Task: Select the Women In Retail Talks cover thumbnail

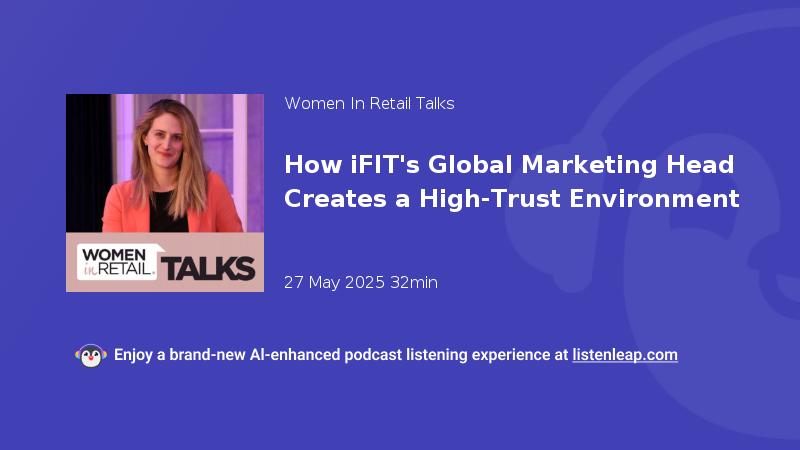Action: 165,193
